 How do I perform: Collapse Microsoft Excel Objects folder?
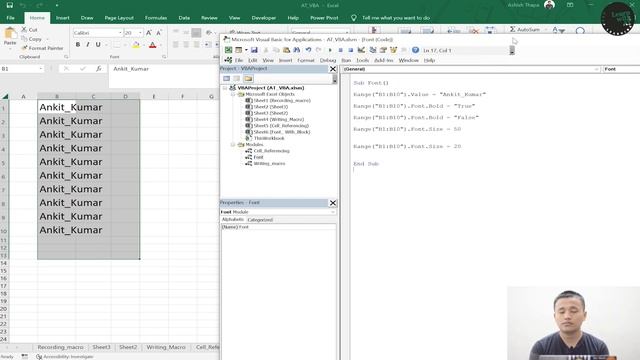point(233,94)
